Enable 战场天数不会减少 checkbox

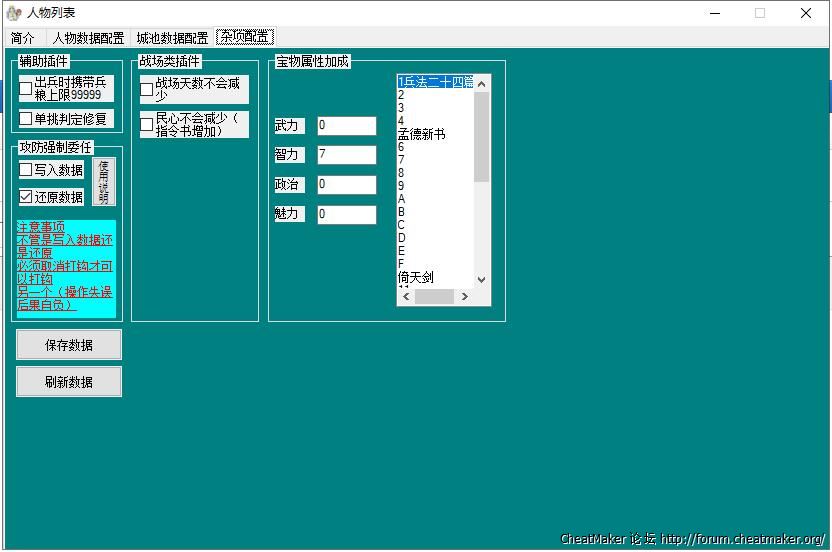tap(147, 90)
